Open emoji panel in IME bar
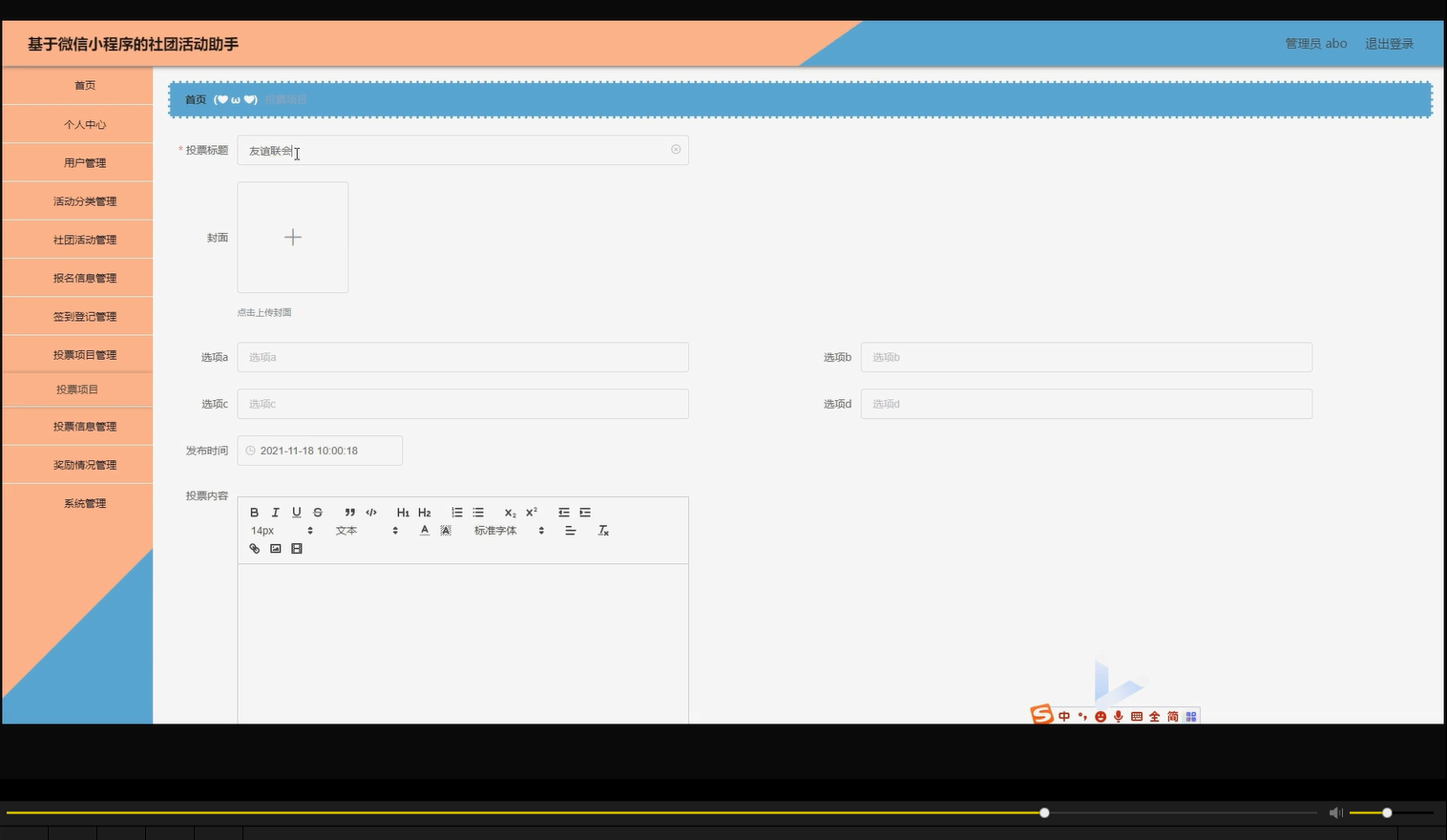1447x840 pixels. [x=1101, y=716]
